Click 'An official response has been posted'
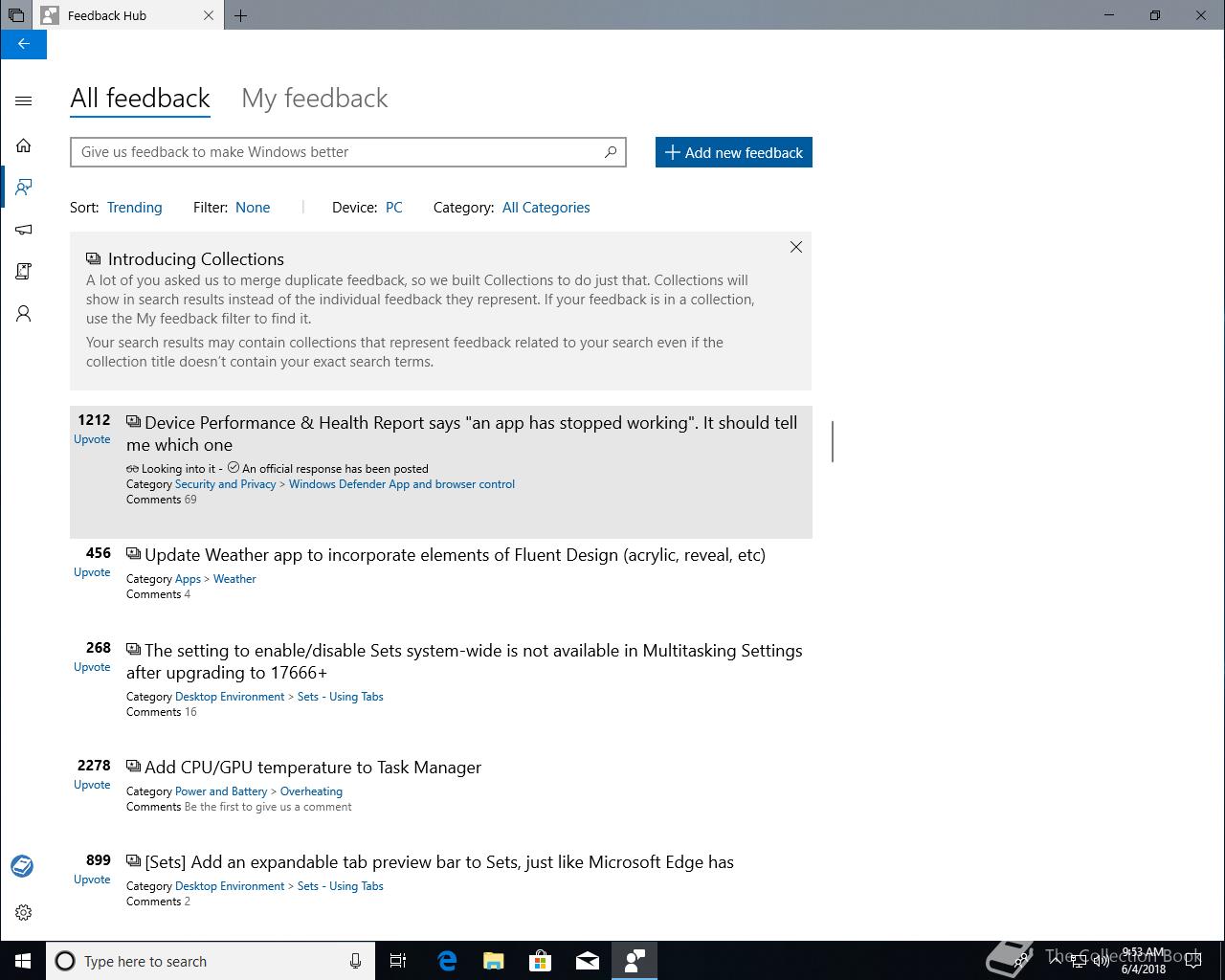 335,469
